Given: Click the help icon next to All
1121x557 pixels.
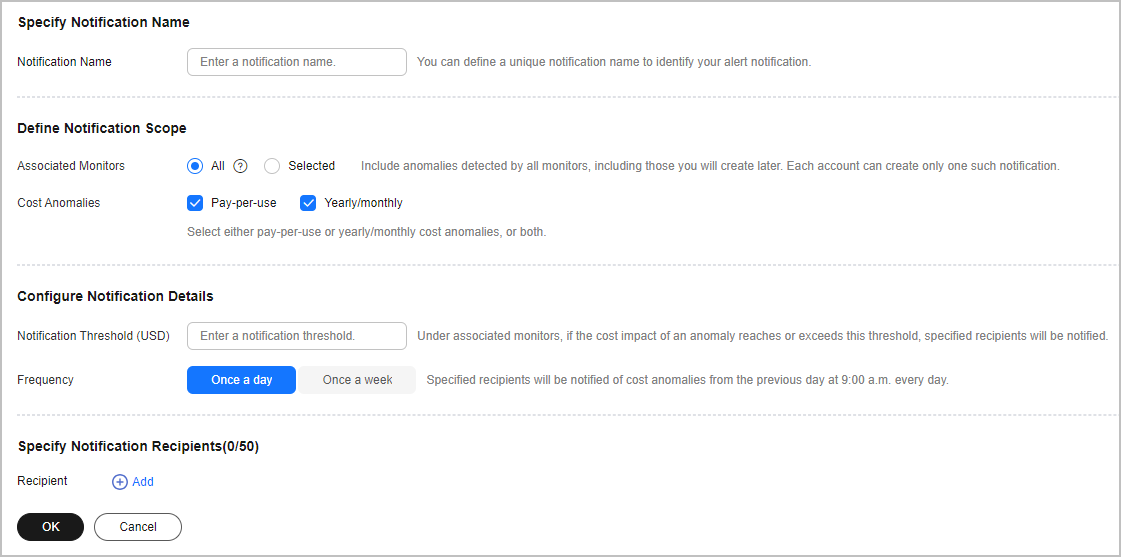Looking at the screenshot, I should tap(240, 166).
